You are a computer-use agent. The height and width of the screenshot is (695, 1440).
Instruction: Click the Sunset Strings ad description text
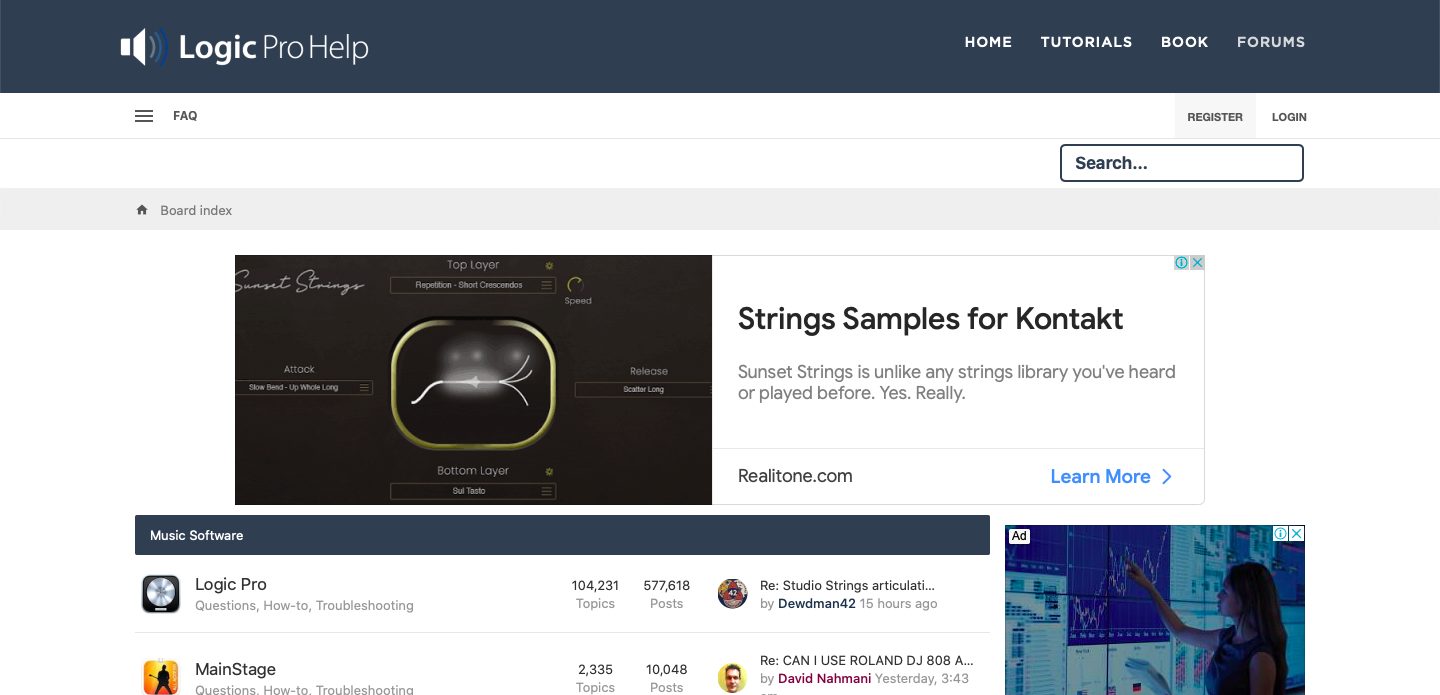tap(957, 382)
